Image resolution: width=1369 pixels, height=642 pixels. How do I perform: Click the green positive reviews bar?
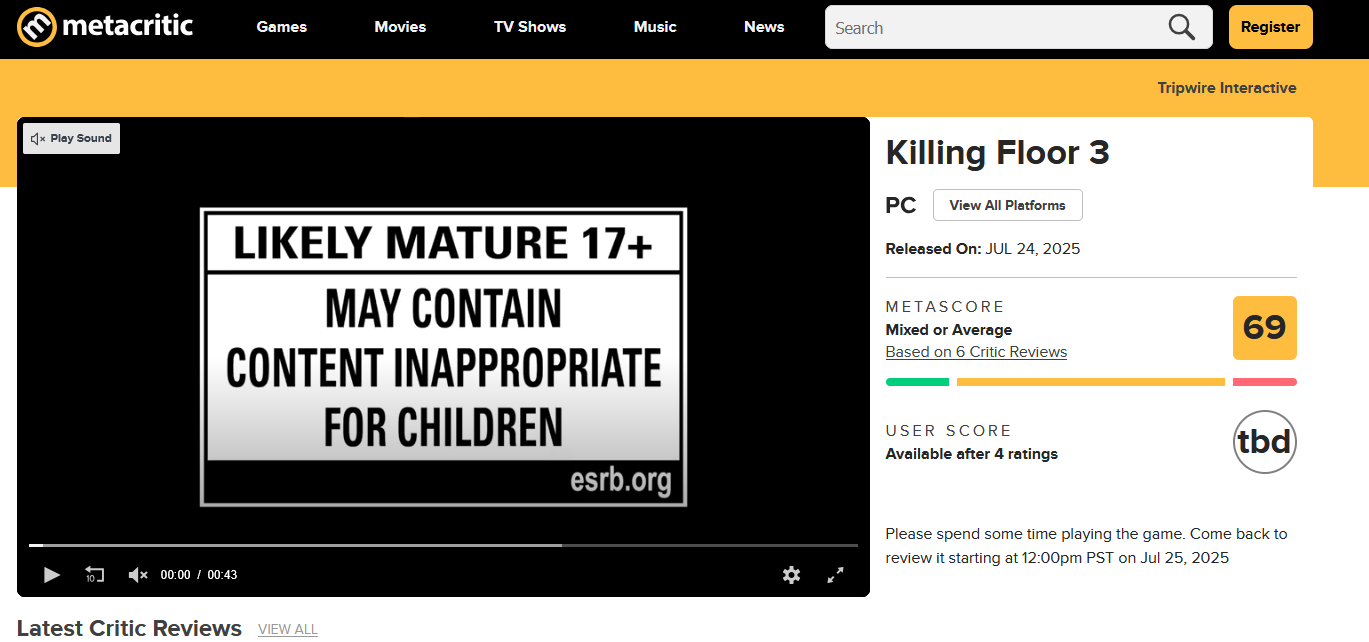[x=917, y=382]
